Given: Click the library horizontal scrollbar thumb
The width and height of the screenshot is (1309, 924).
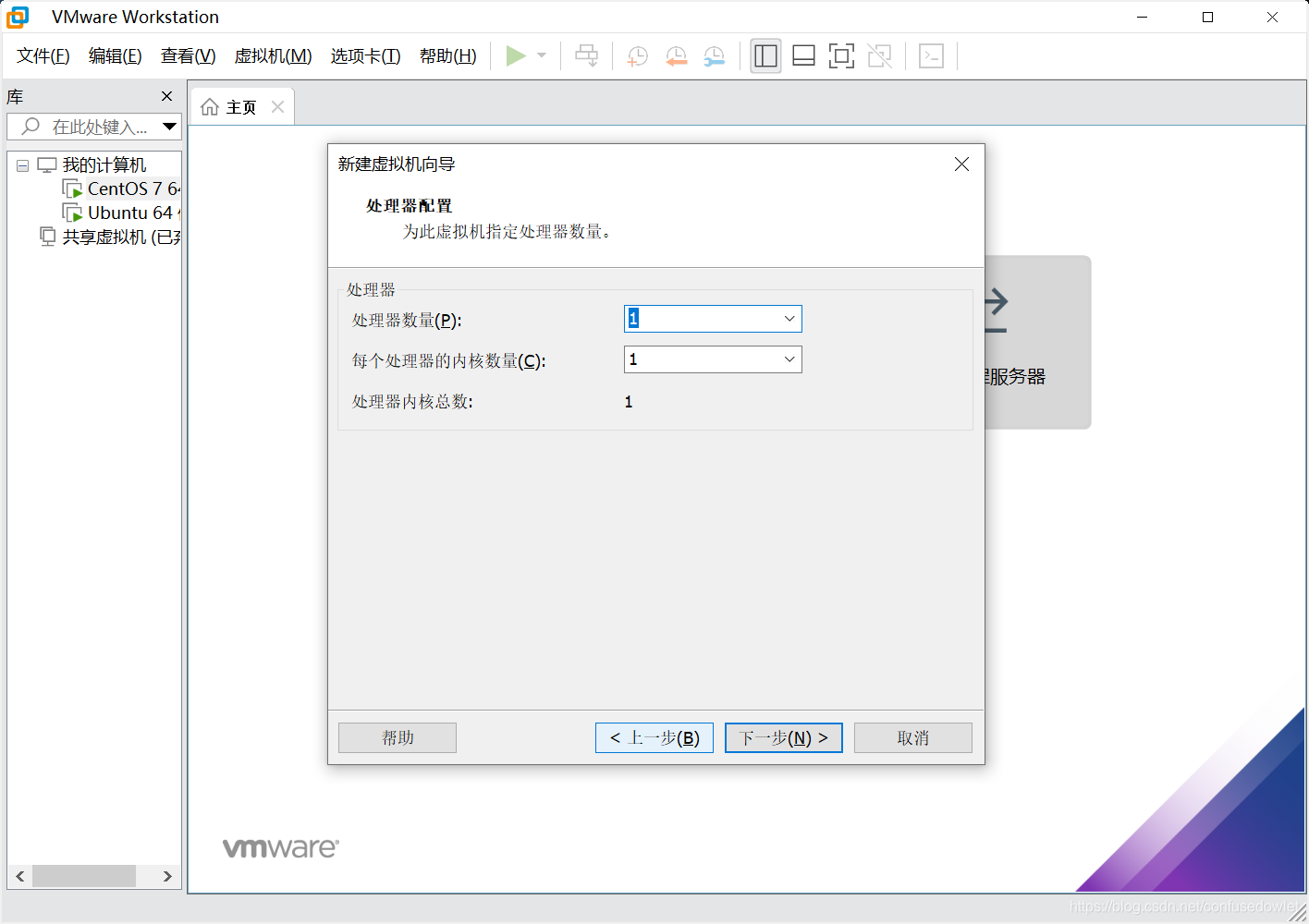Looking at the screenshot, I should pos(84,876).
